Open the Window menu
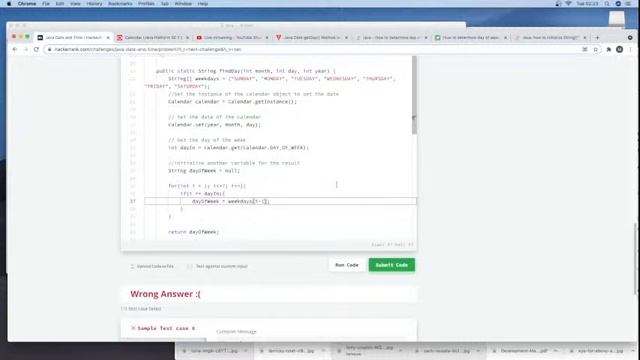Screen dimensions: 640x360 tap(183, 4)
